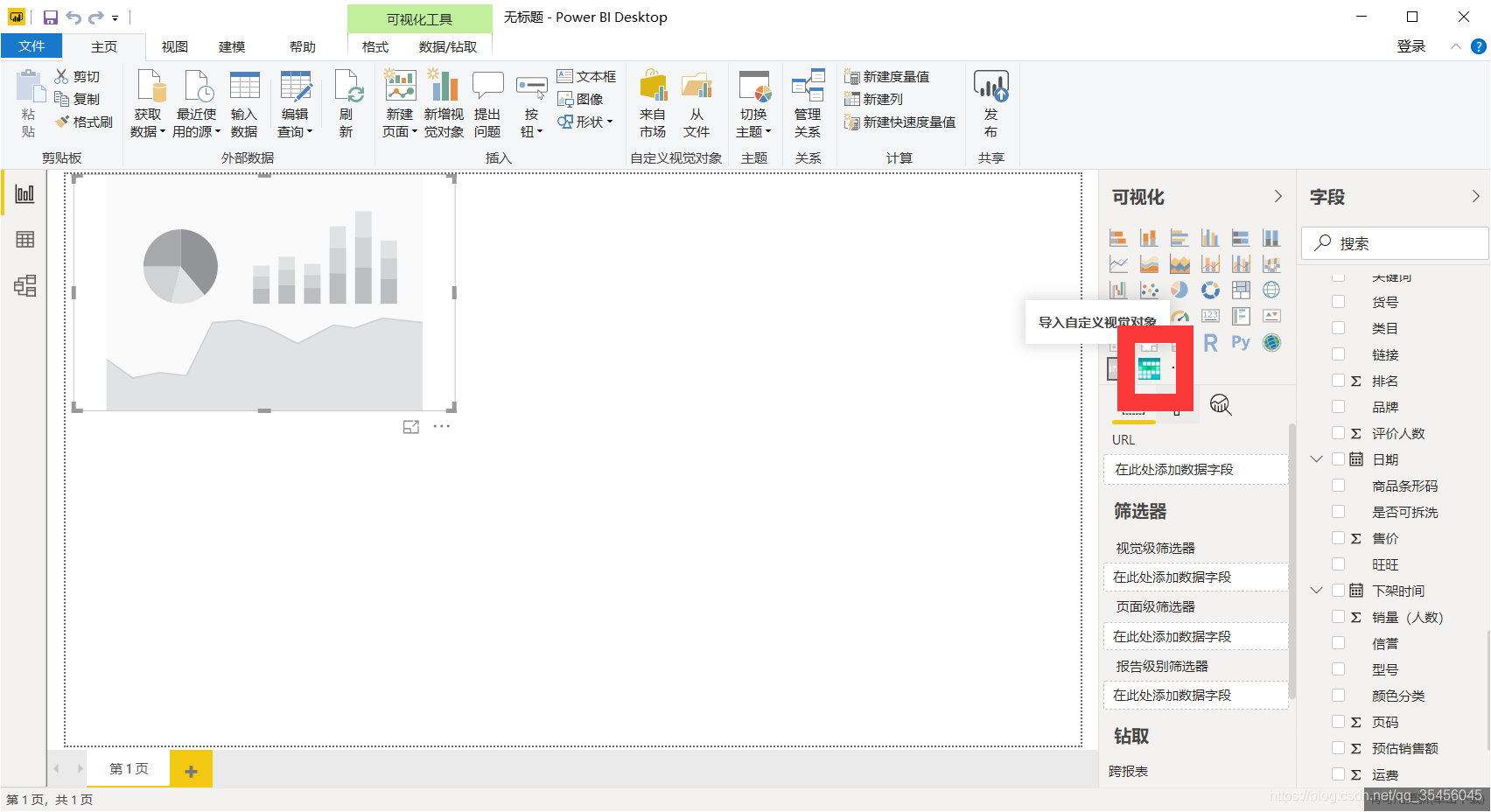Image resolution: width=1491 pixels, height=812 pixels.
Task: Collapse the 可视化 pane with its chevron
Action: 1277,196
